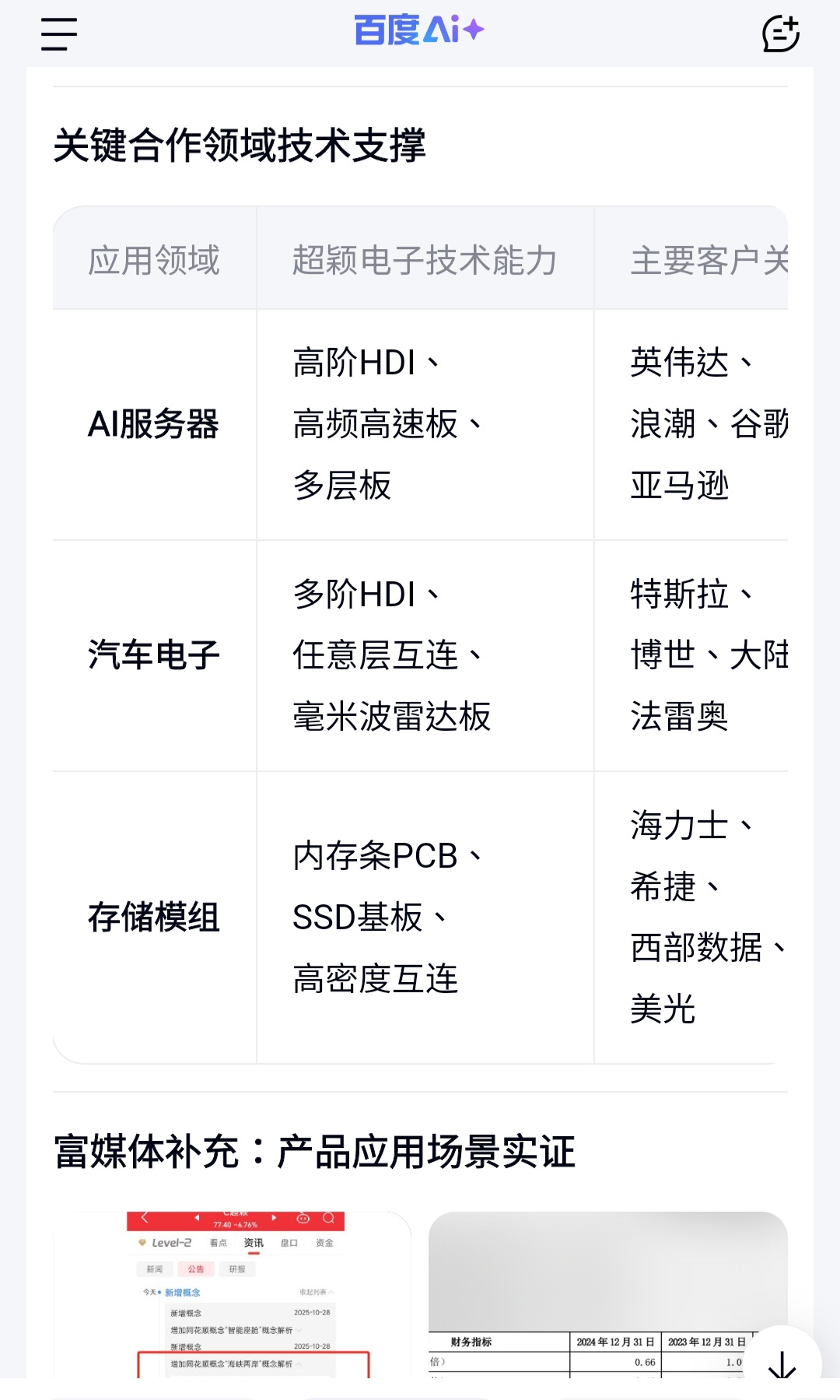Tap the 关键合作领域技术支撑 heading
Screen dimensions: 840x1400
tap(240, 146)
